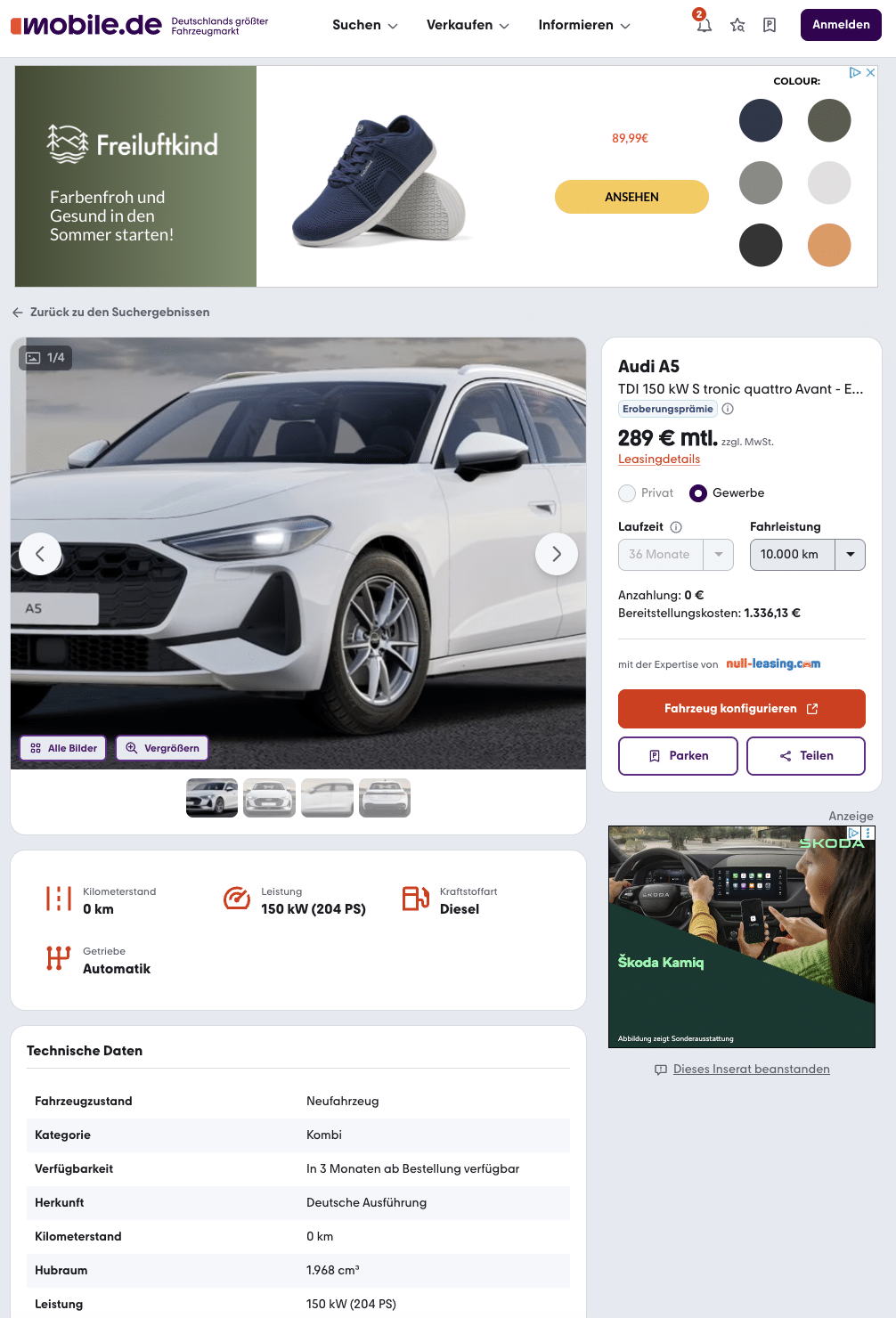Expand the Informieren menu
The width and height of the screenshot is (896, 1318).
(584, 25)
